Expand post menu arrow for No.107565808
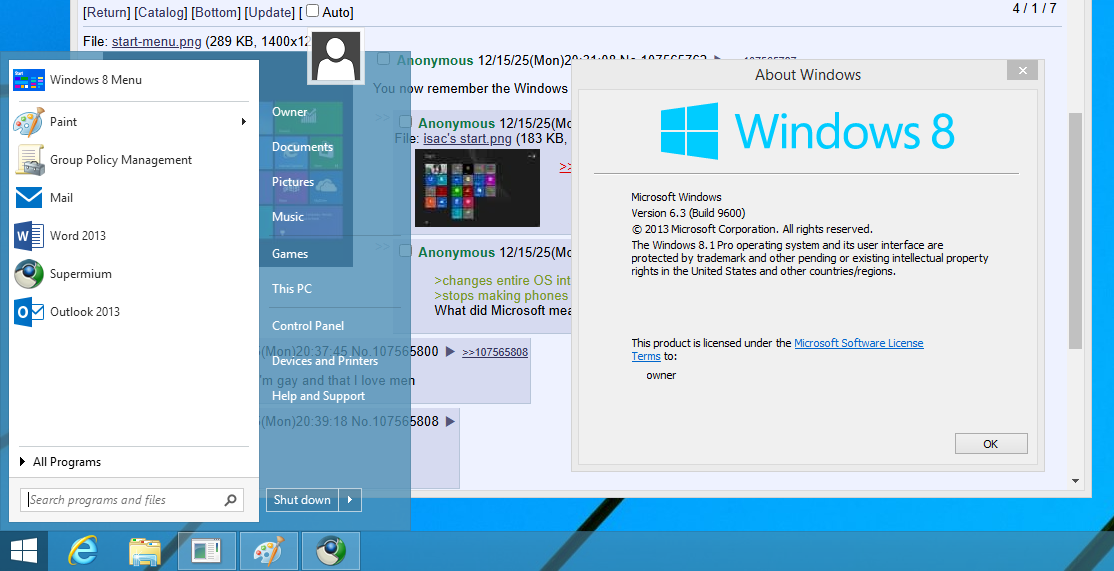Viewport: 1114px width, 571px height. click(x=450, y=421)
